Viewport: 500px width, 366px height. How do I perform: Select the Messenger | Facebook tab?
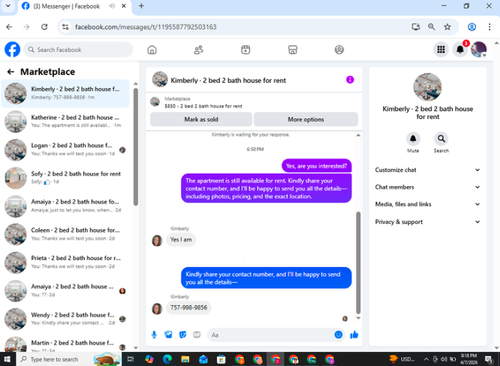pos(66,6)
